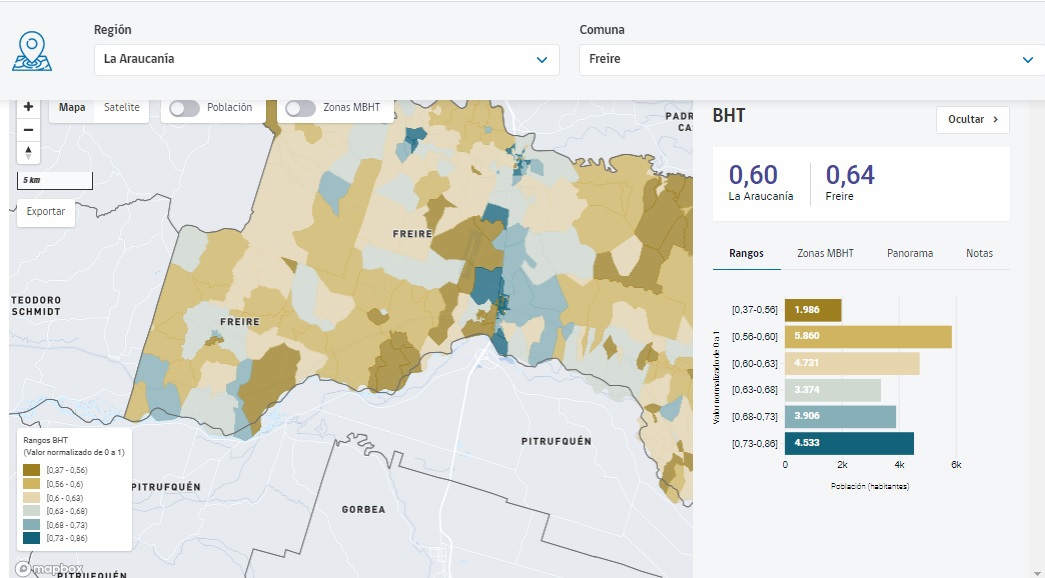Switch to Satélite map view
Image resolution: width=1045 pixels, height=578 pixels.
[122, 107]
